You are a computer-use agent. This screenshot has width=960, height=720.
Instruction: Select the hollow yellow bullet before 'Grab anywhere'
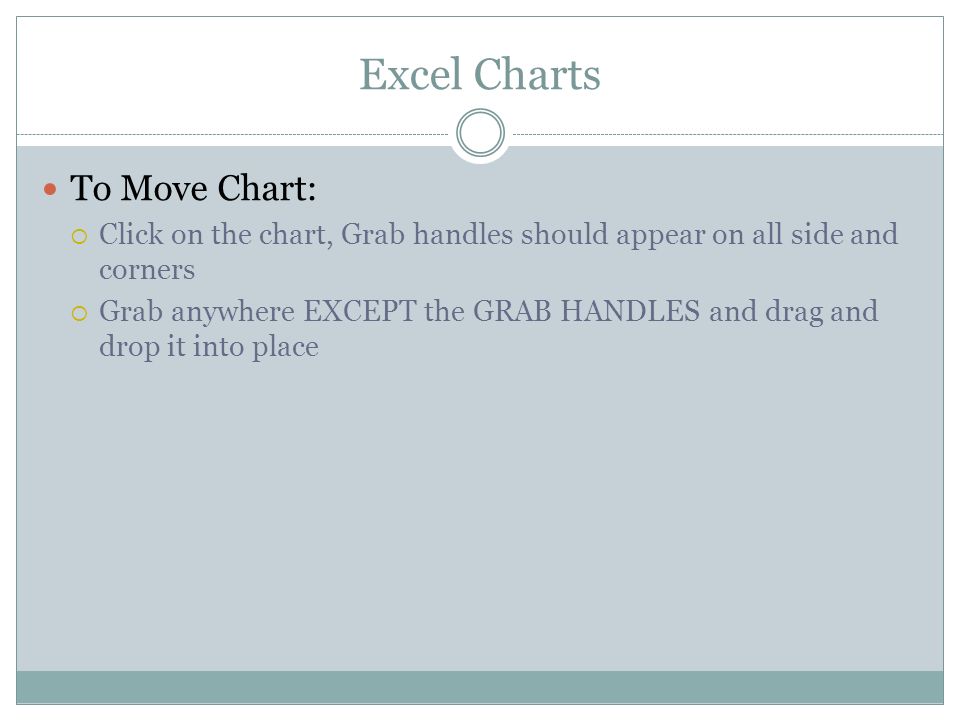80,313
